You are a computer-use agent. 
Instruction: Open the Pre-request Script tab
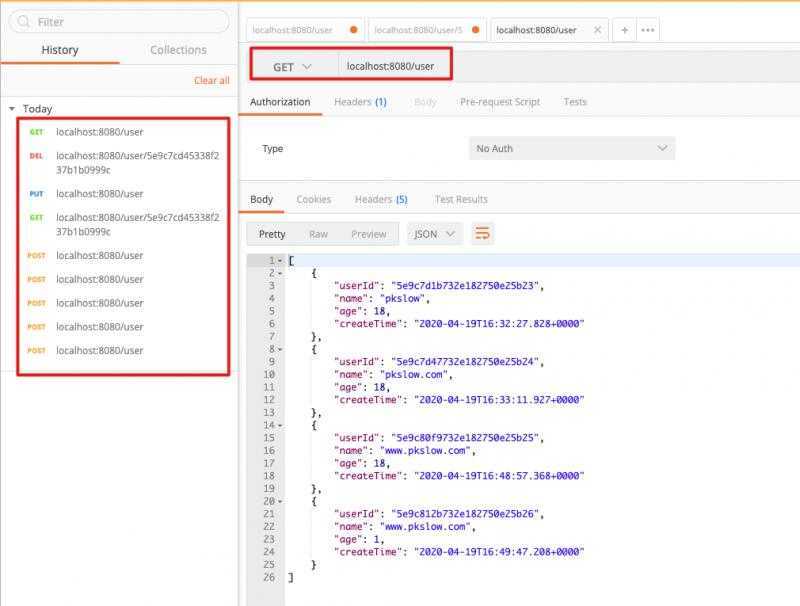click(499, 102)
